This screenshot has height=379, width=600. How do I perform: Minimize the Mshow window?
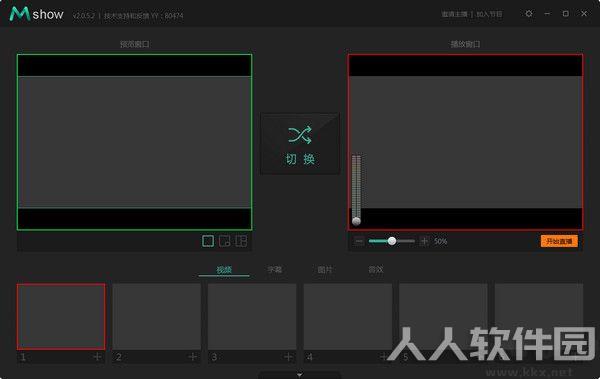point(547,14)
